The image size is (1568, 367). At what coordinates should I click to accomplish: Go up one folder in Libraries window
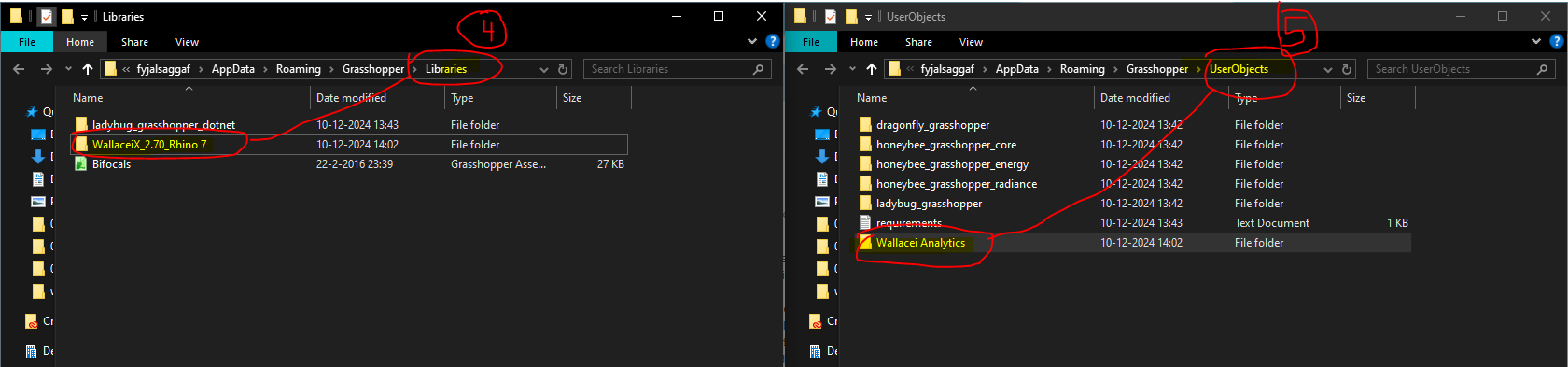coord(88,69)
